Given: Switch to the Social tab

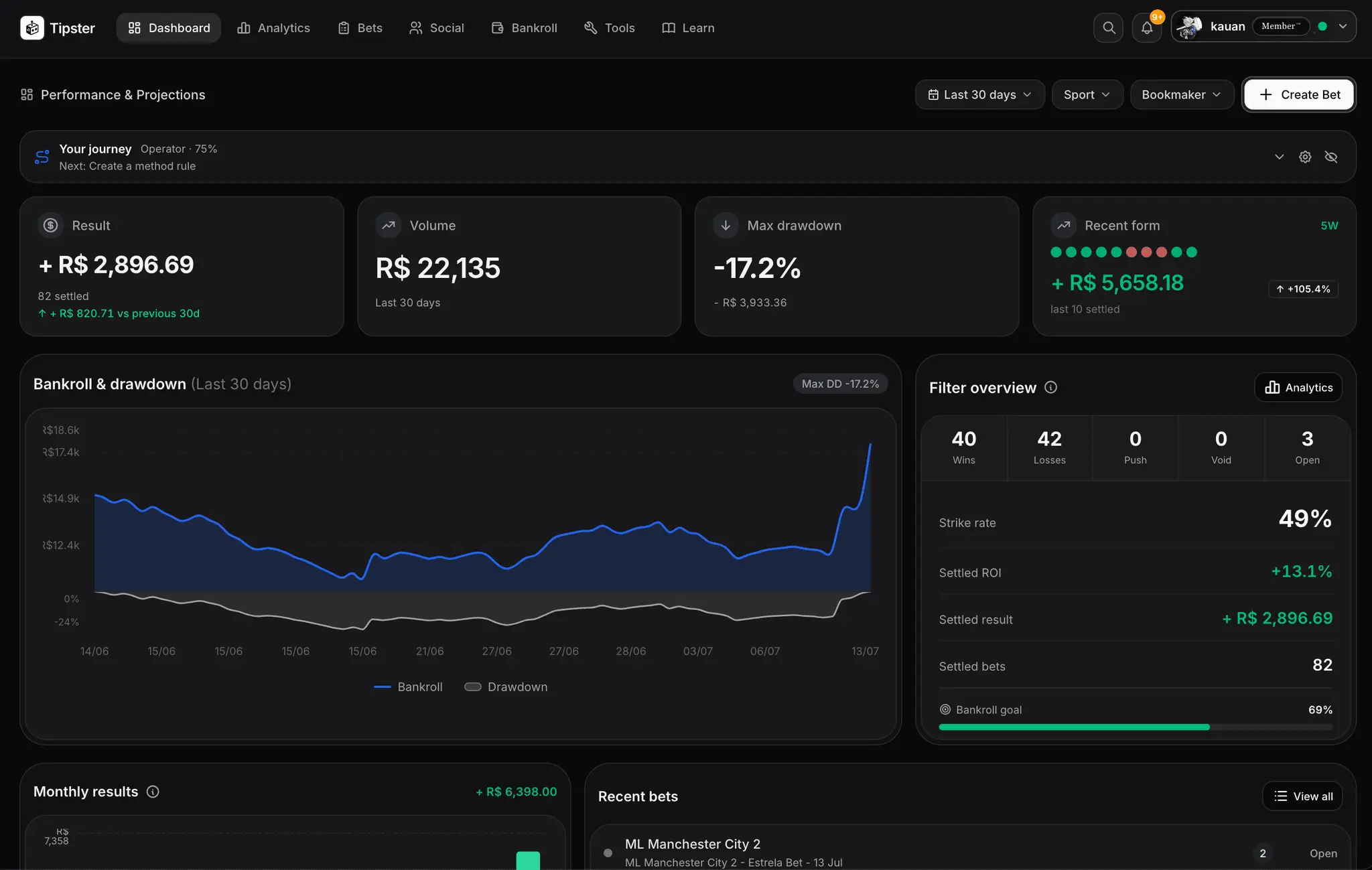Looking at the screenshot, I should coord(437,28).
